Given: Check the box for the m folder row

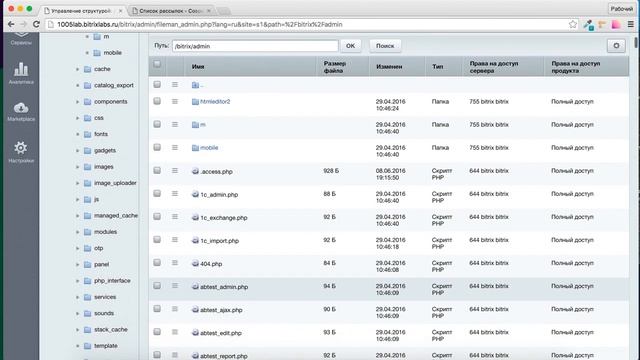Looking at the screenshot, I should click(x=157, y=124).
